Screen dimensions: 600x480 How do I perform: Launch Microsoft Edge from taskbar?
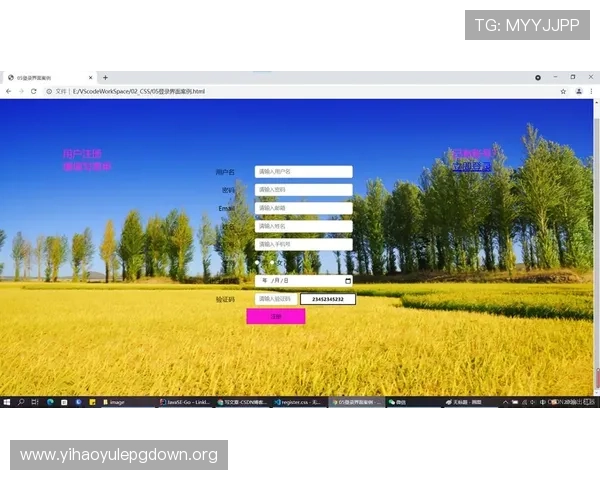(x=50, y=402)
